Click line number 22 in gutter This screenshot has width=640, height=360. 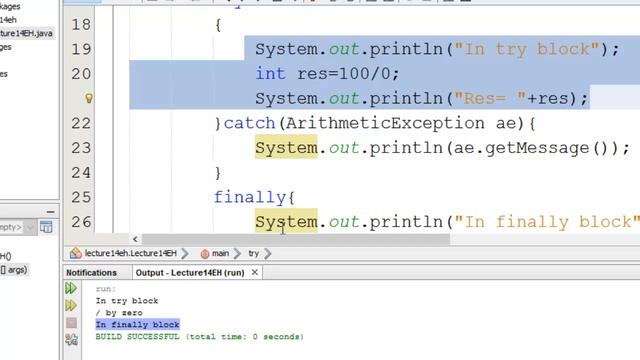click(81, 123)
